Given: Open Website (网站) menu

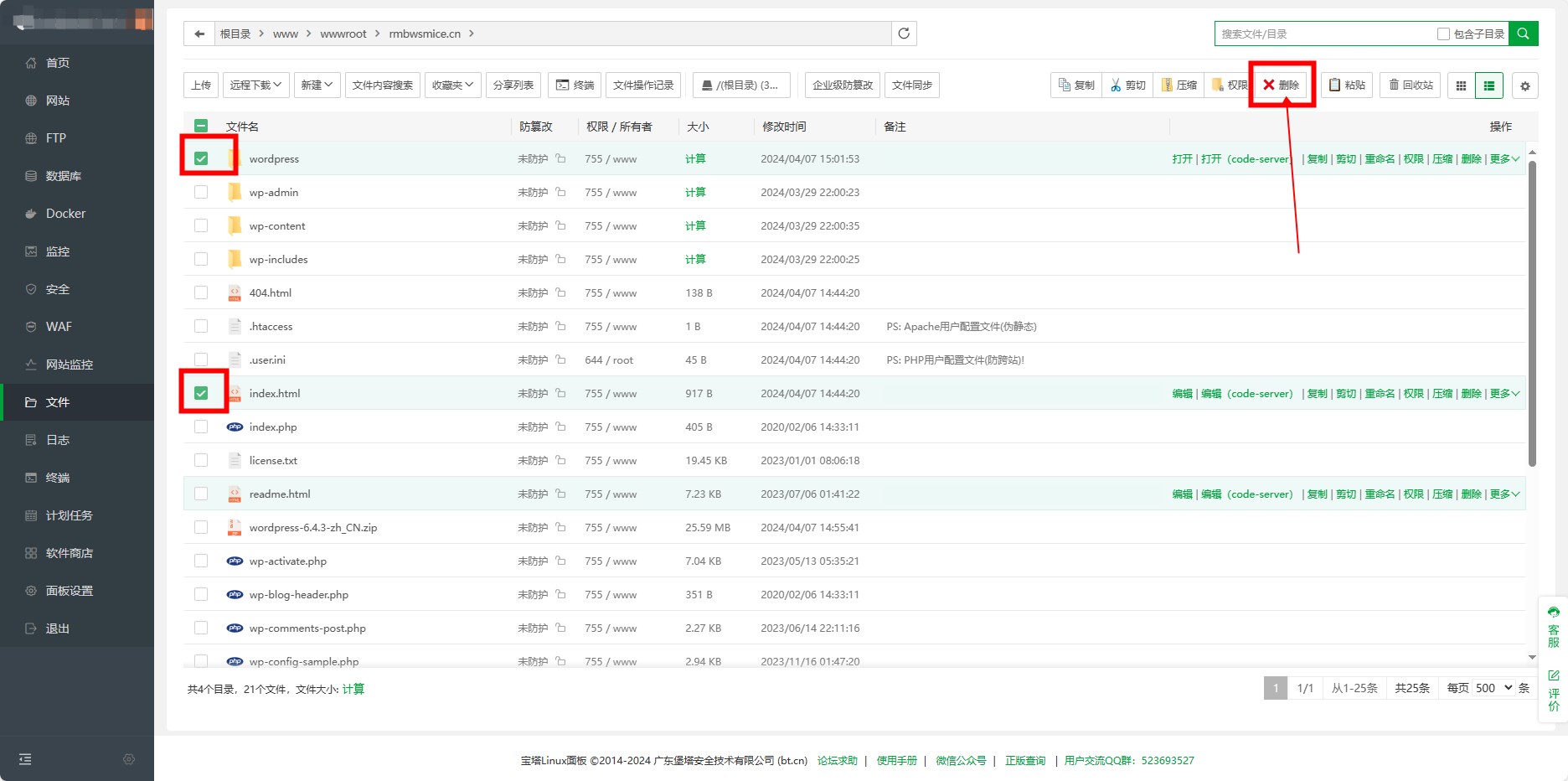Looking at the screenshot, I should (x=77, y=101).
